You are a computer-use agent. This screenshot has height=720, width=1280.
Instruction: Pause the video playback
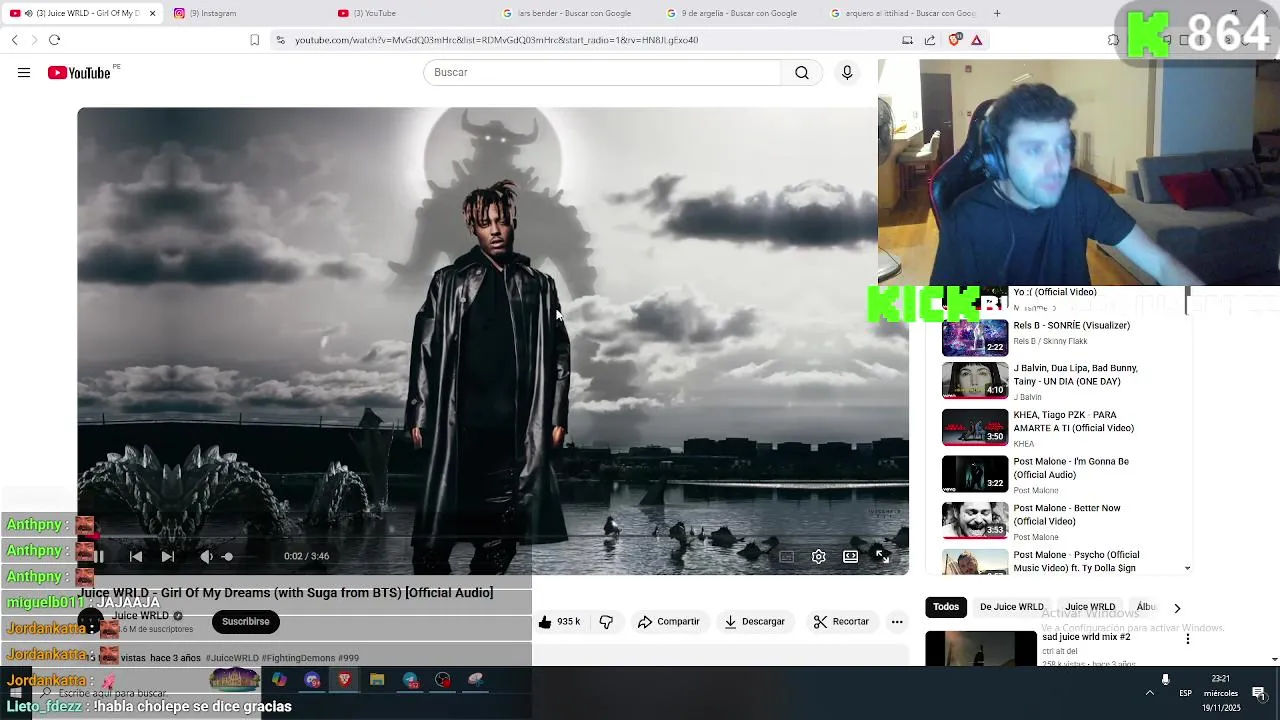click(x=100, y=556)
